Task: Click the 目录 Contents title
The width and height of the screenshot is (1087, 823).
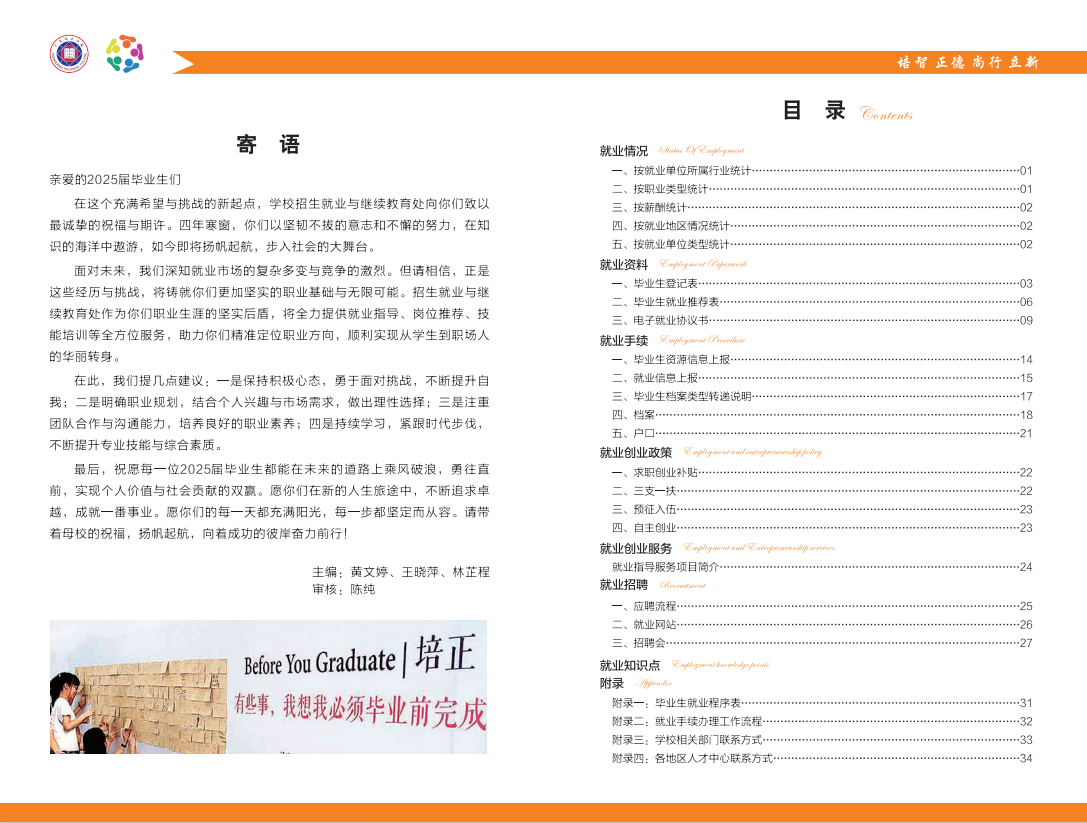Action: coord(846,112)
